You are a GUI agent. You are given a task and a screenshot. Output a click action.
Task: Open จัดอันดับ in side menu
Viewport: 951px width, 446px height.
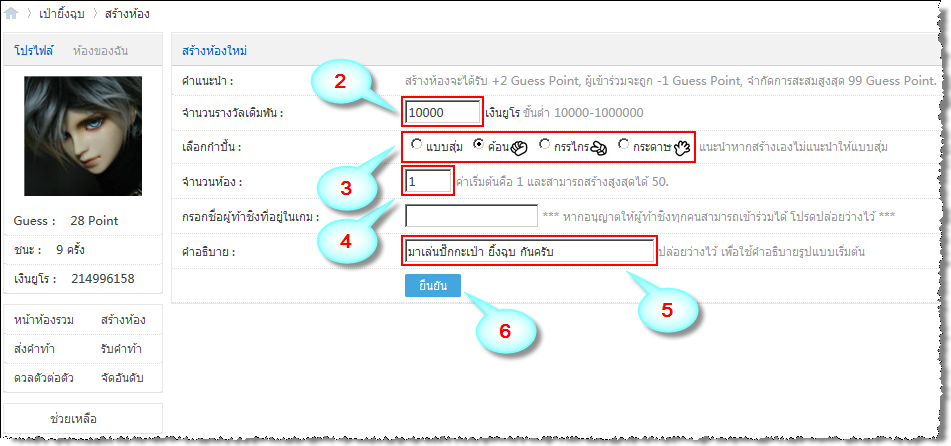pyautogui.click(x=123, y=378)
